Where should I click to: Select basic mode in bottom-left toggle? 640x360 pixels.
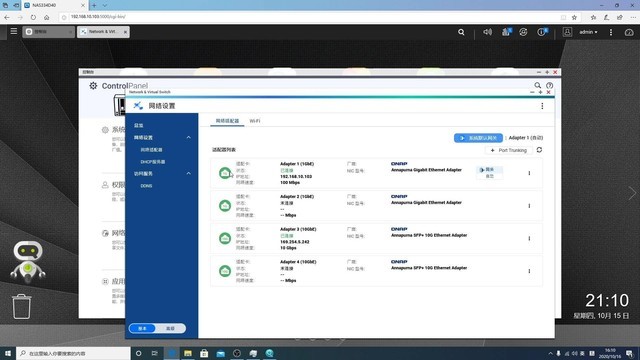tap(142, 328)
